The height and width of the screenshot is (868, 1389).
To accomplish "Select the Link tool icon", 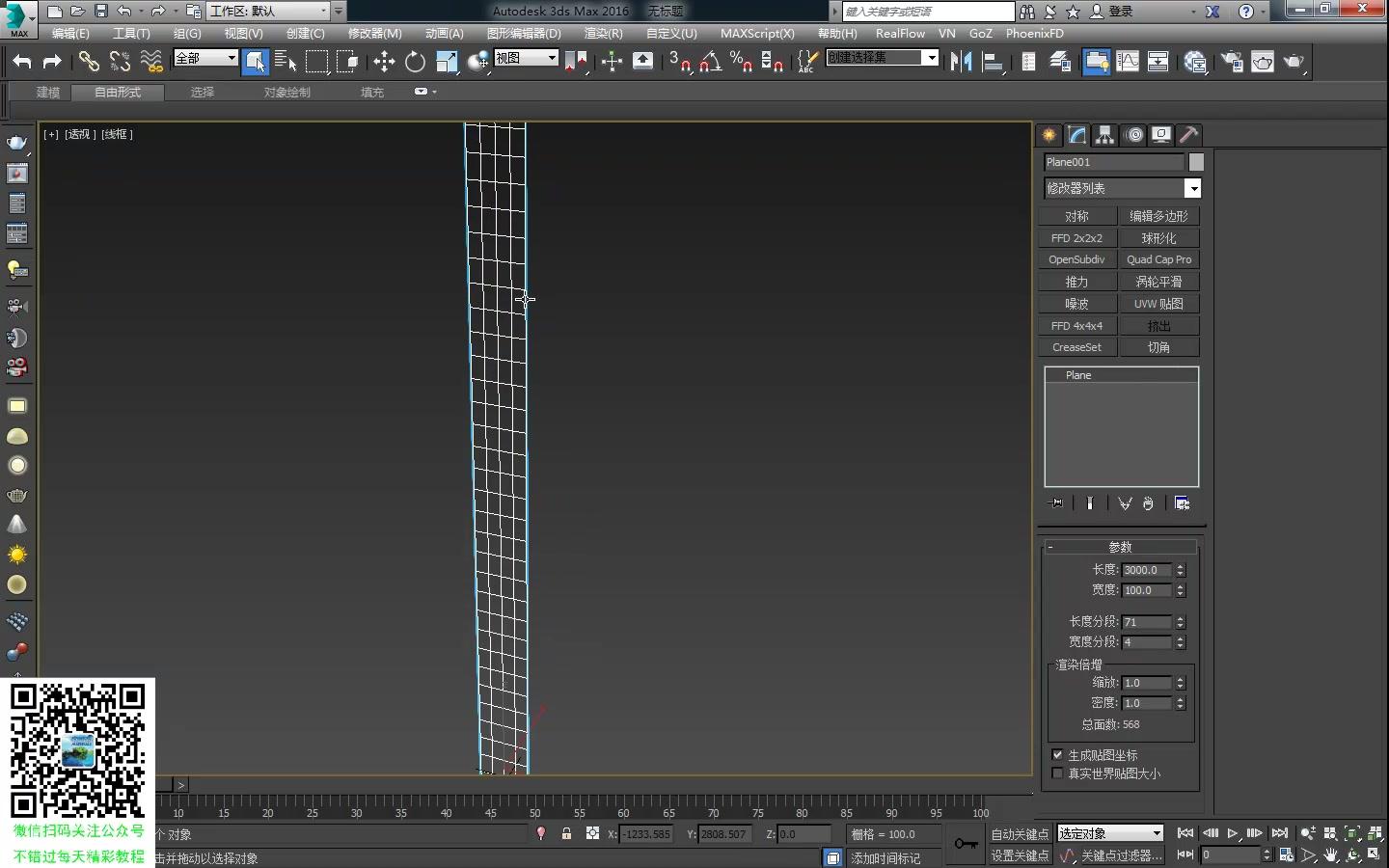I will [x=89, y=62].
